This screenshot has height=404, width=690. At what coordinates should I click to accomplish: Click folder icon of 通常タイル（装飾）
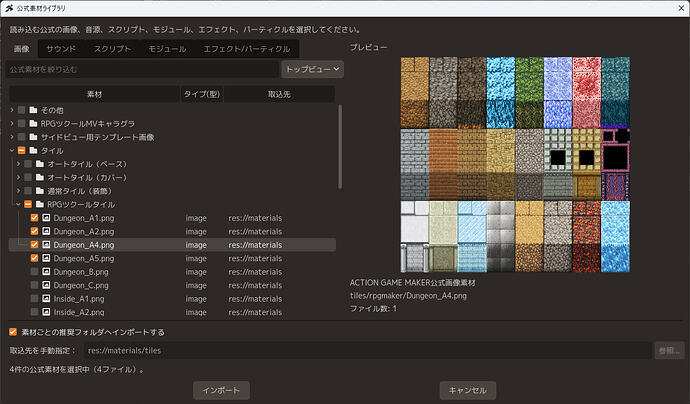[x=40, y=191]
